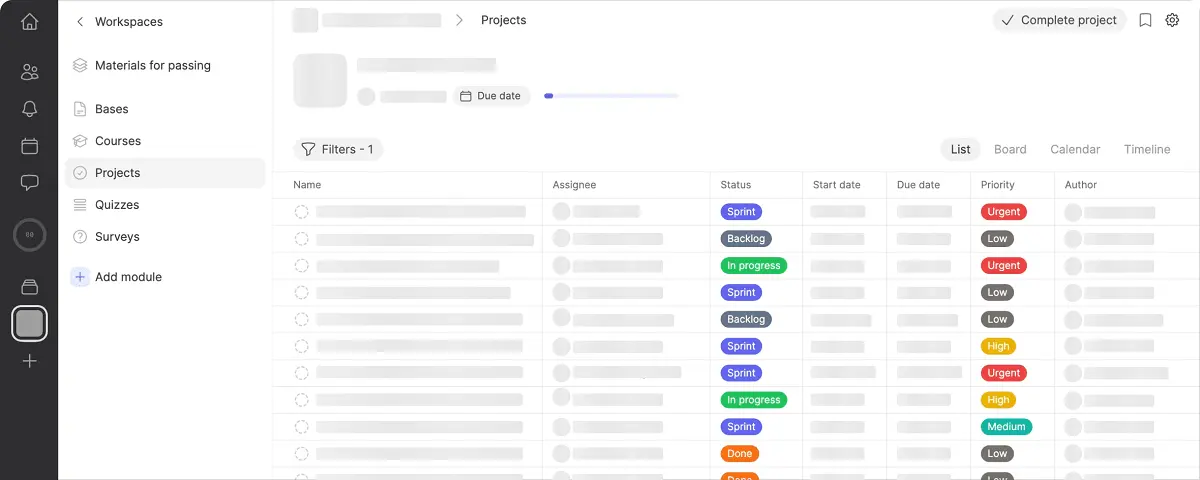This screenshot has height=480, width=1200.
Task: Open the Medium priority badge
Action: click(1006, 427)
